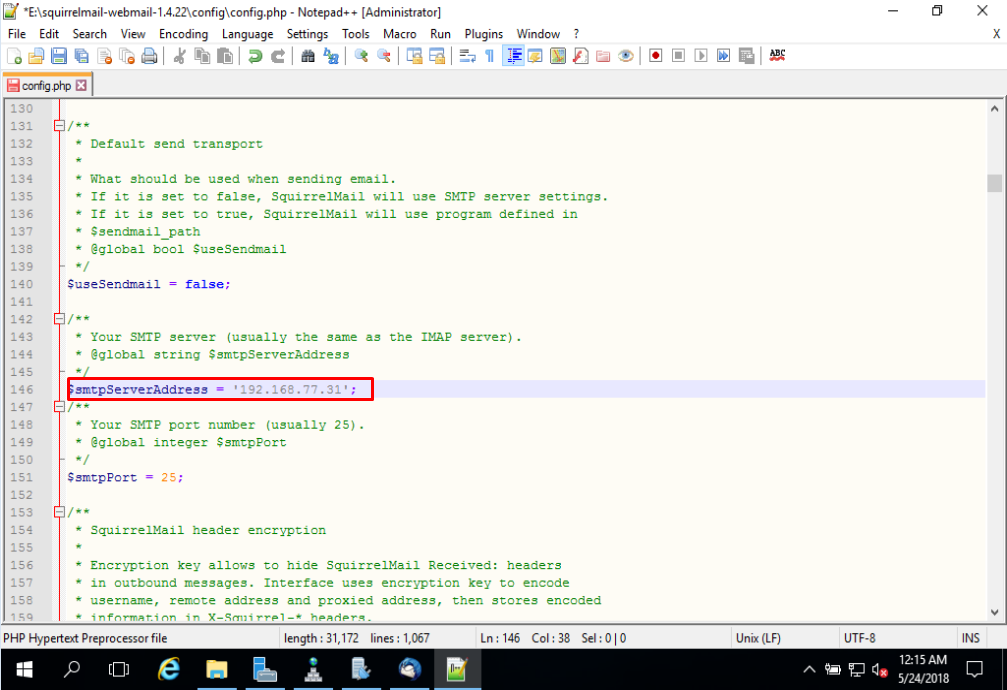Viewport: 1007px width, 690px height.
Task: Click the Copy toolbar icon
Action: pos(202,57)
